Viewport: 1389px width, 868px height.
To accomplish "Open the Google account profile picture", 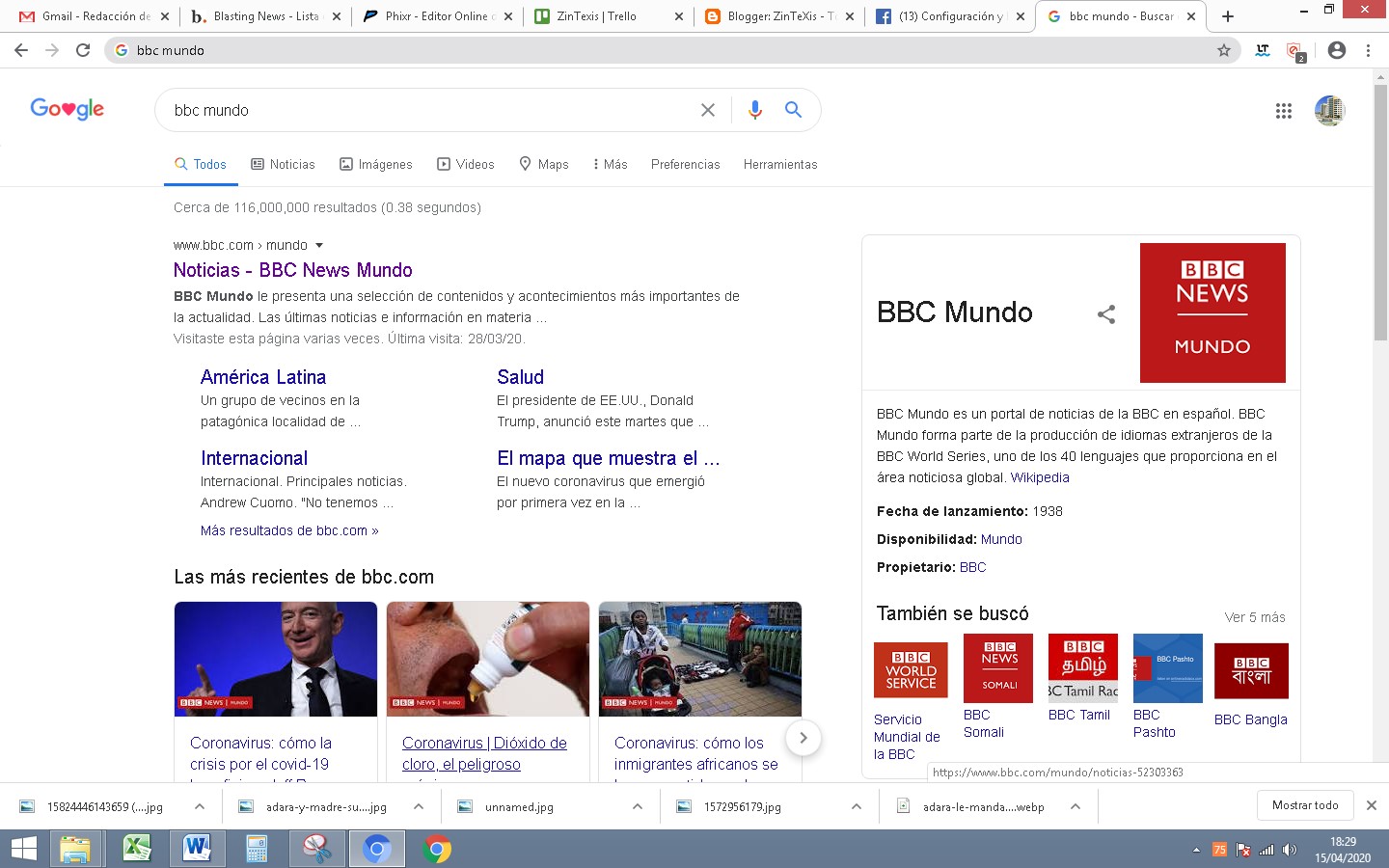I will tap(1330, 111).
